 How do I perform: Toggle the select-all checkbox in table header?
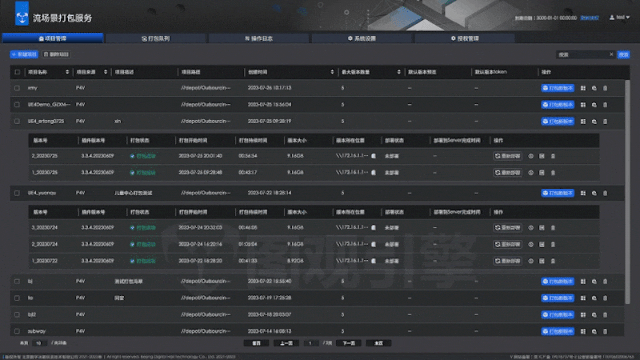17,72
